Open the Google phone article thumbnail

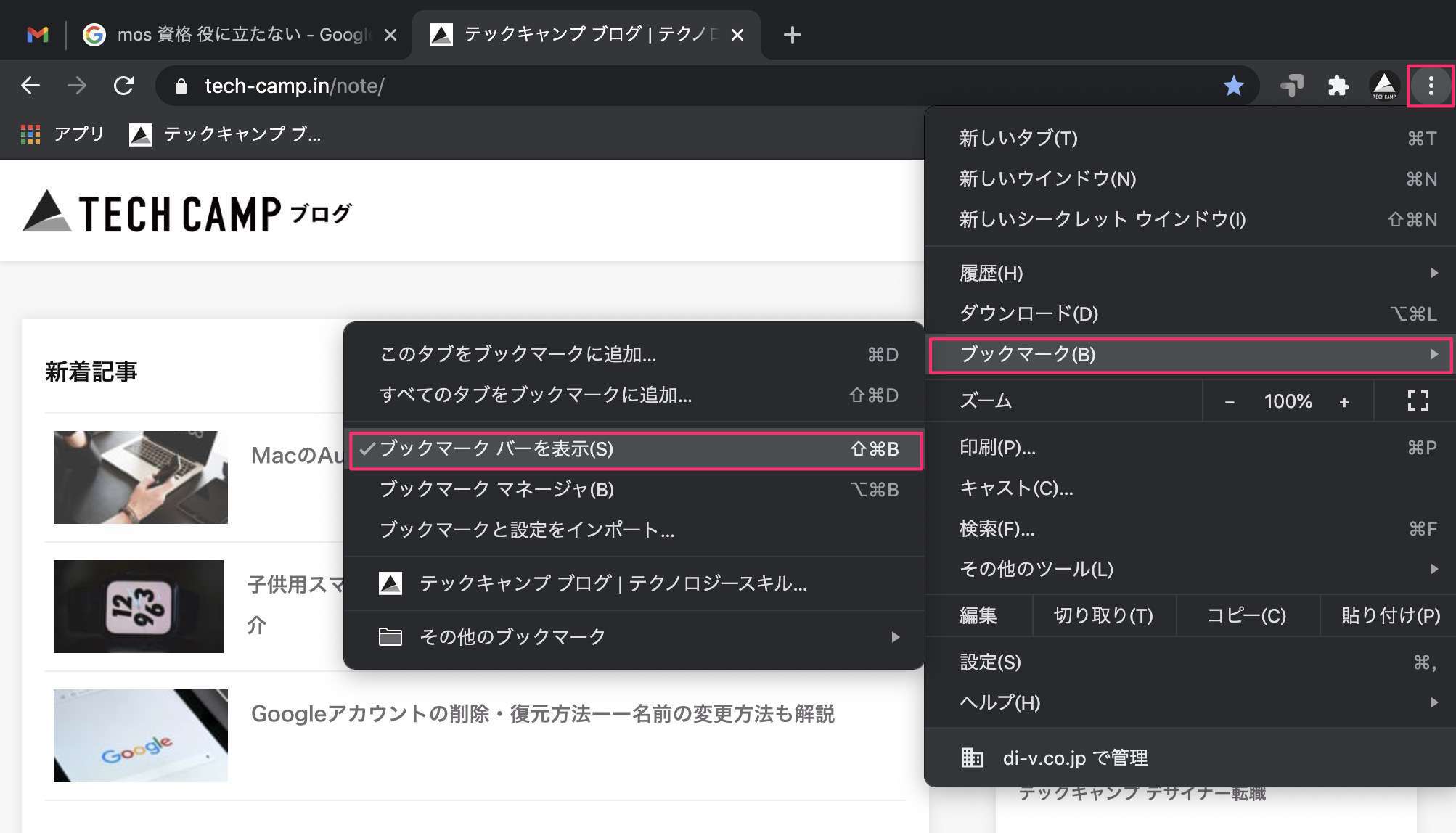pos(141,736)
